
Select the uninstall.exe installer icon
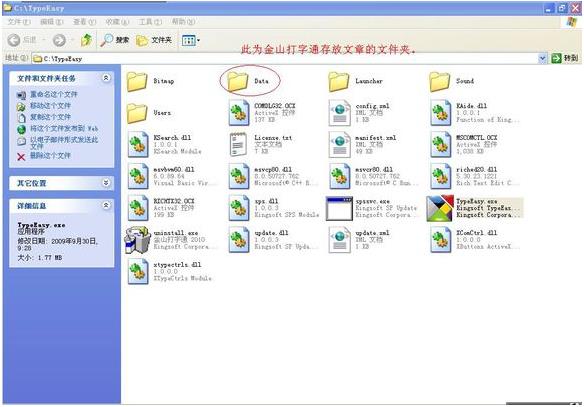coord(137,240)
